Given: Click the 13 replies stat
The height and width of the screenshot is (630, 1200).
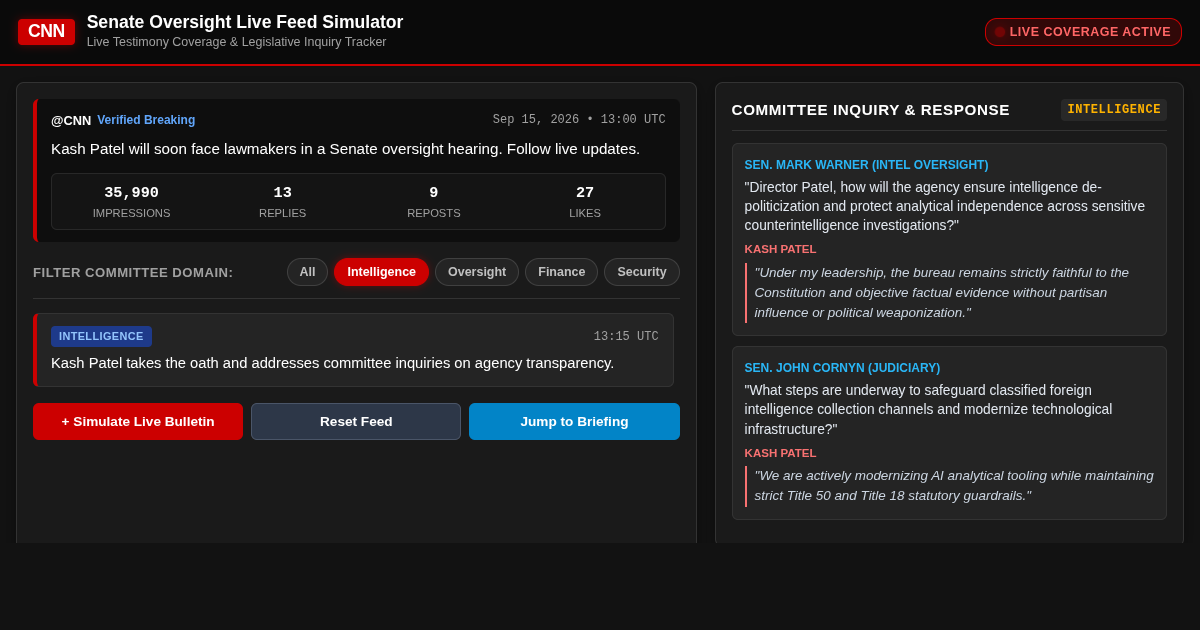Looking at the screenshot, I should pyautogui.click(x=283, y=201).
